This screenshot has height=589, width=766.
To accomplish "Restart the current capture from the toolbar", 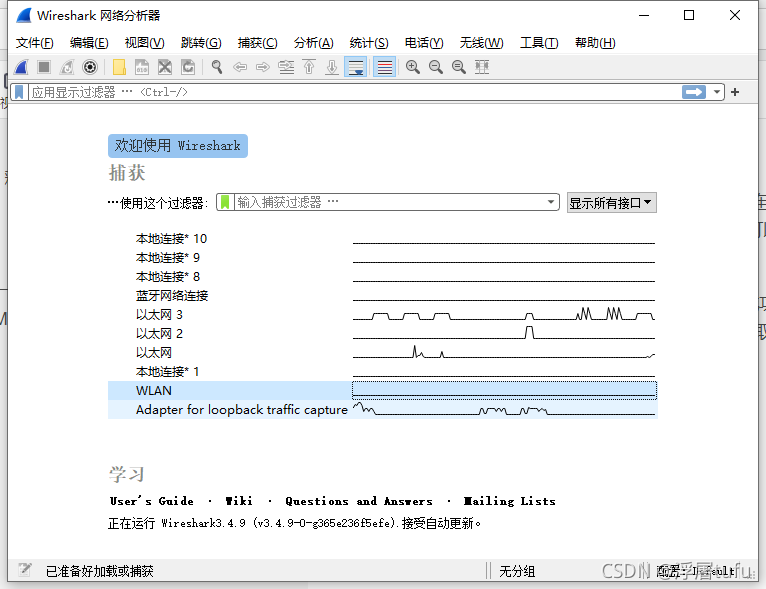I will click(x=67, y=67).
